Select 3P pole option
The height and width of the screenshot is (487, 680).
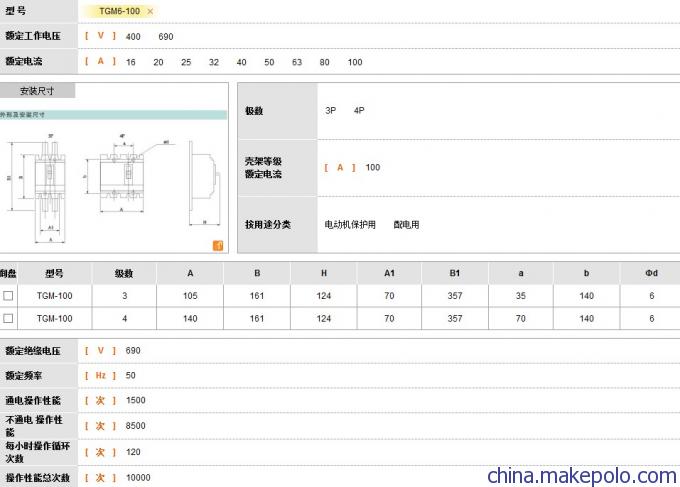330,111
